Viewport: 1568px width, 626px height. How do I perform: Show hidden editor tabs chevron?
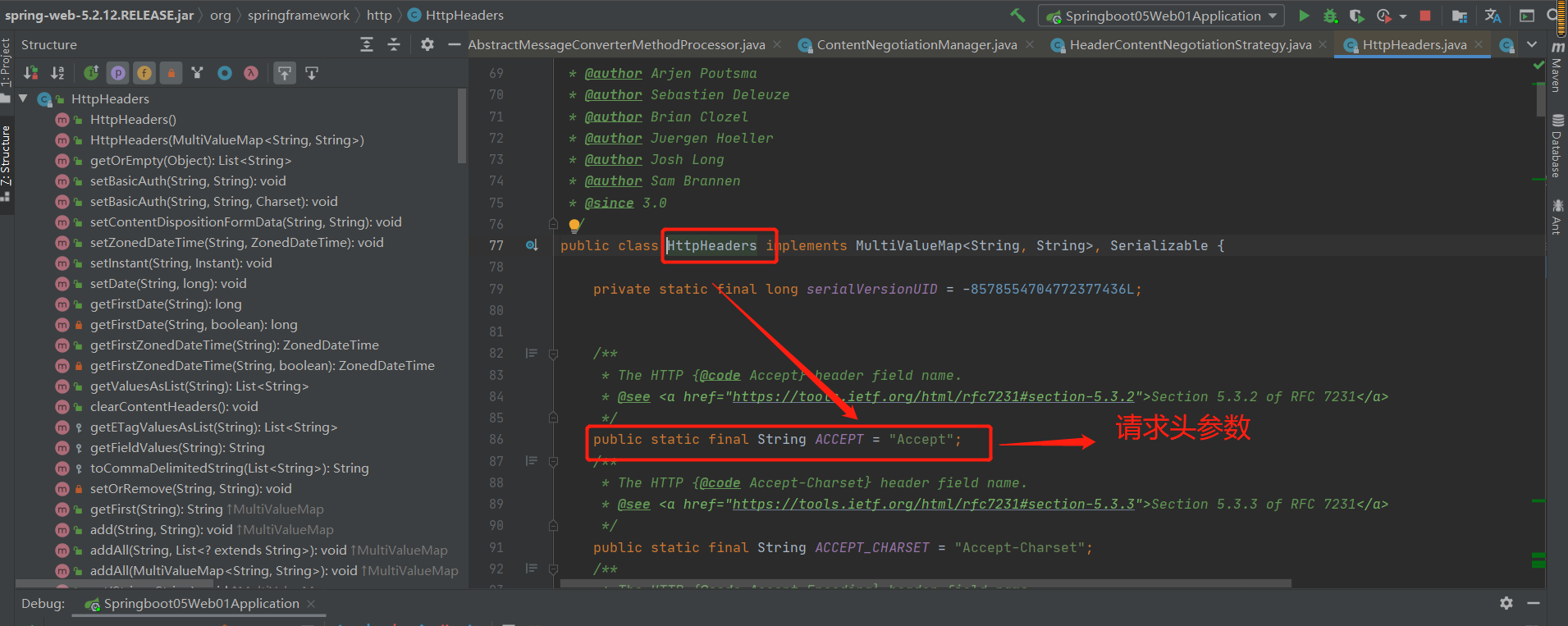pyautogui.click(x=1532, y=44)
